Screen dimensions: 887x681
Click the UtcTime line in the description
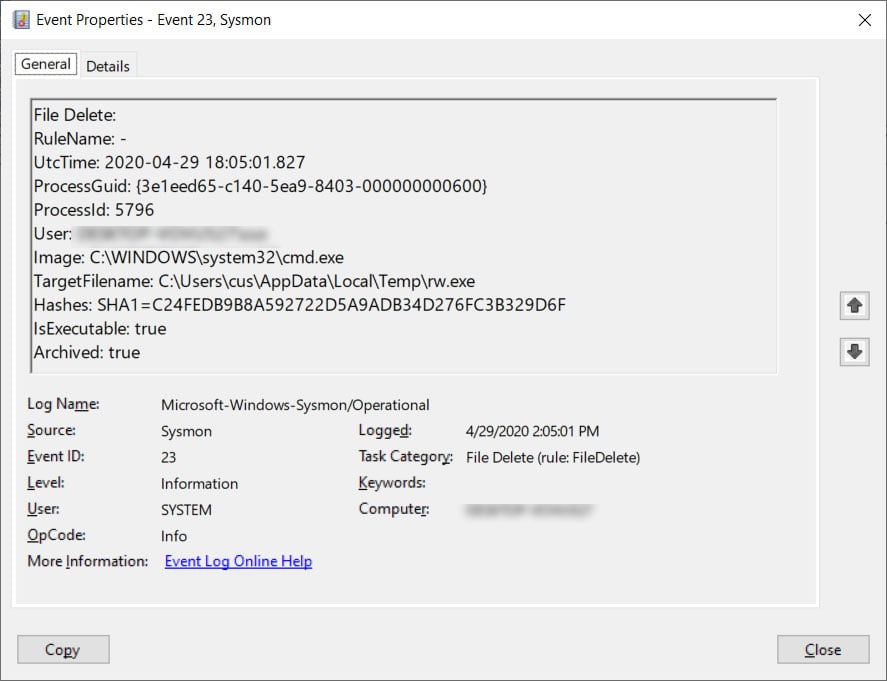pos(170,162)
